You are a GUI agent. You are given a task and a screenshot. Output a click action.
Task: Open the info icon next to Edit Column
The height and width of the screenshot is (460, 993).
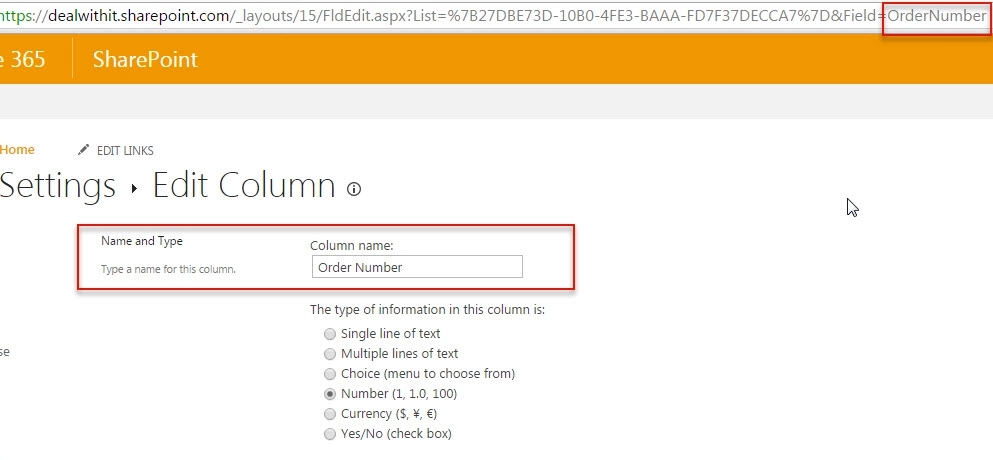coord(354,189)
